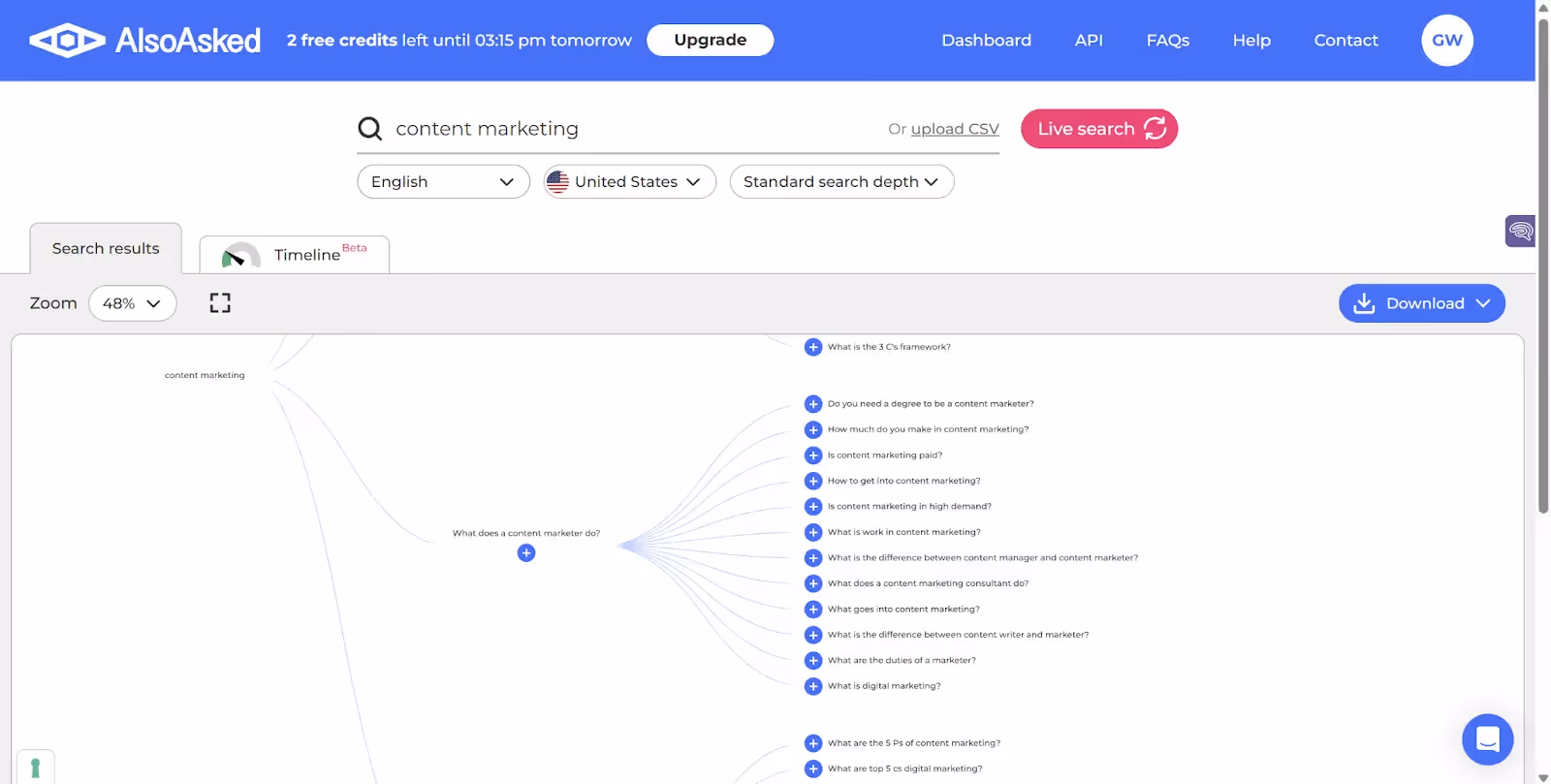The width and height of the screenshot is (1551, 784).
Task: Click the brain icon side tab
Action: click(x=1520, y=231)
